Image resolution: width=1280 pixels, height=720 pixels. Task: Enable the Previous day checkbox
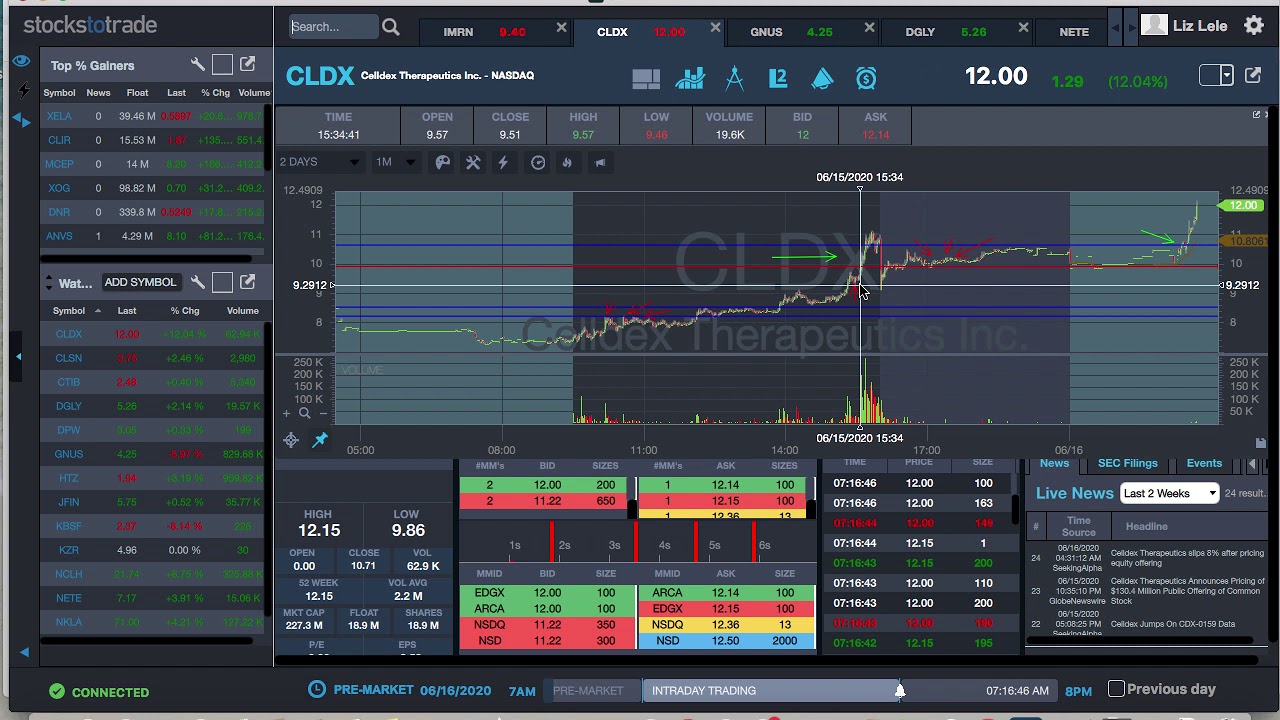click(x=1116, y=688)
